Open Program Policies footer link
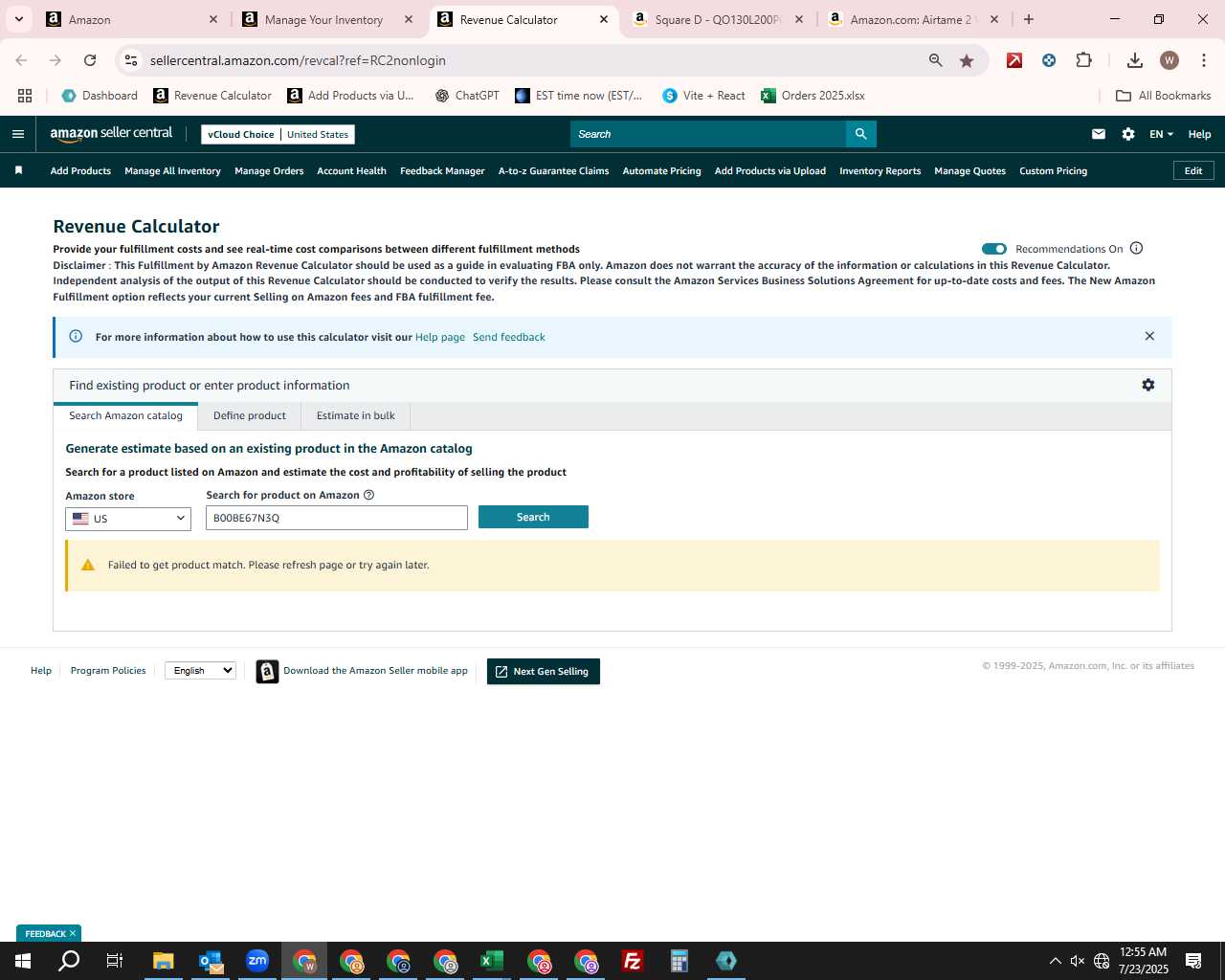This screenshot has height=980, width=1225. [x=108, y=671]
